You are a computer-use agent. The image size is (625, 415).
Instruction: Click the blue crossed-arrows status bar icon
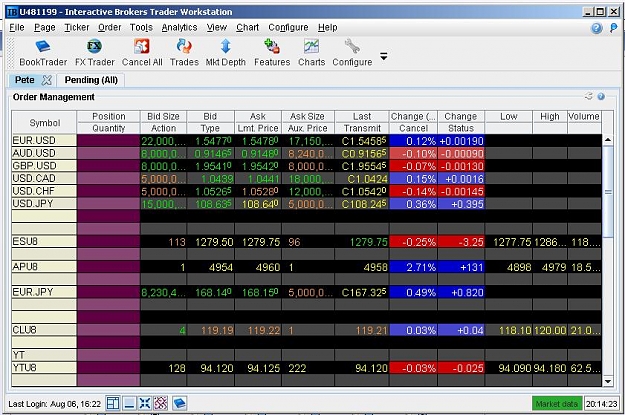coord(145,403)
